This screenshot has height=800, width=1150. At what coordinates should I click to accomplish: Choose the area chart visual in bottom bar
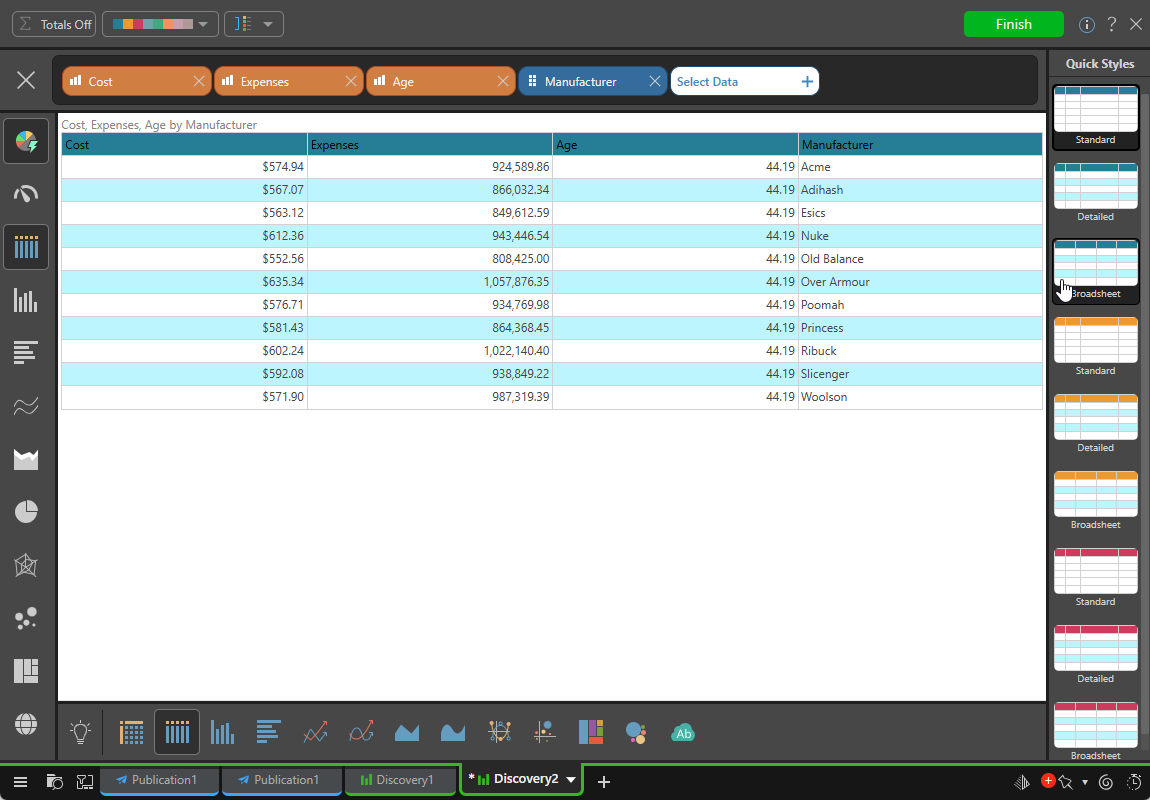pos(407,732)
